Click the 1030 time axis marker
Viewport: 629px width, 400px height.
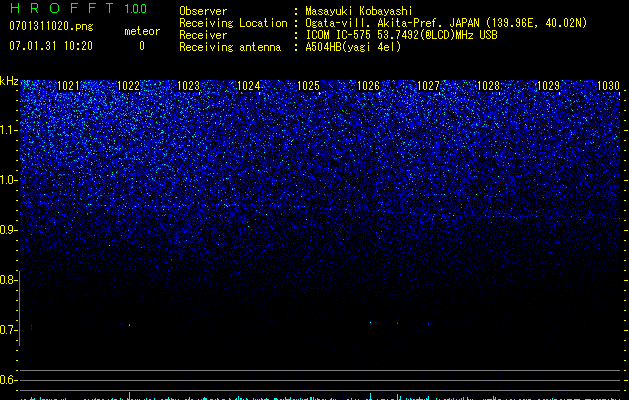(608, 86)
